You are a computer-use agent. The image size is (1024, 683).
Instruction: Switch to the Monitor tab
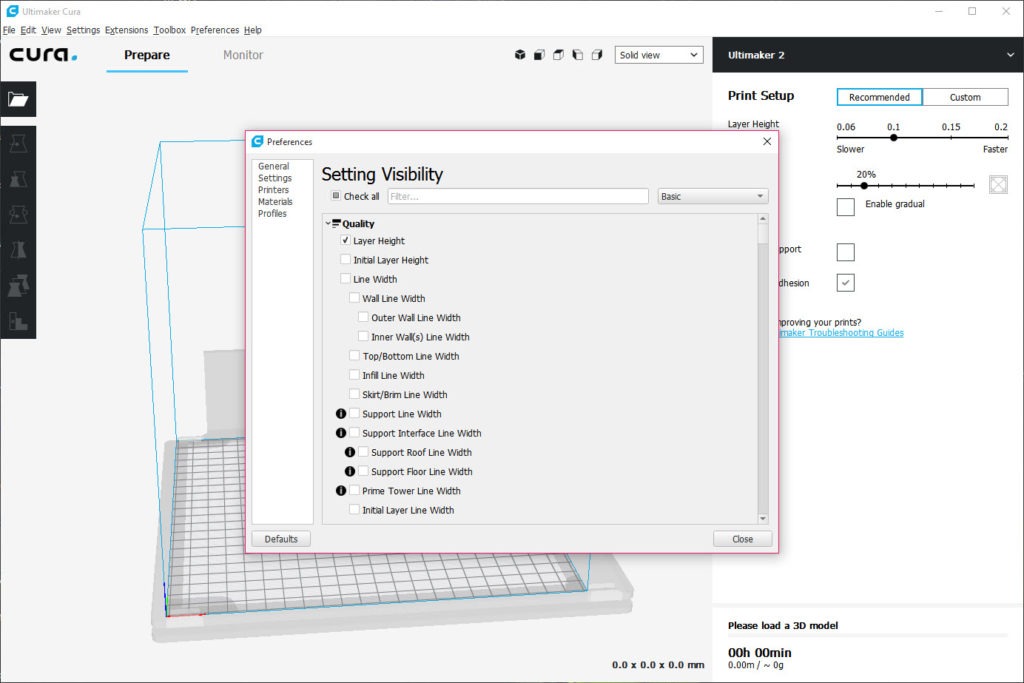point(243,55)
